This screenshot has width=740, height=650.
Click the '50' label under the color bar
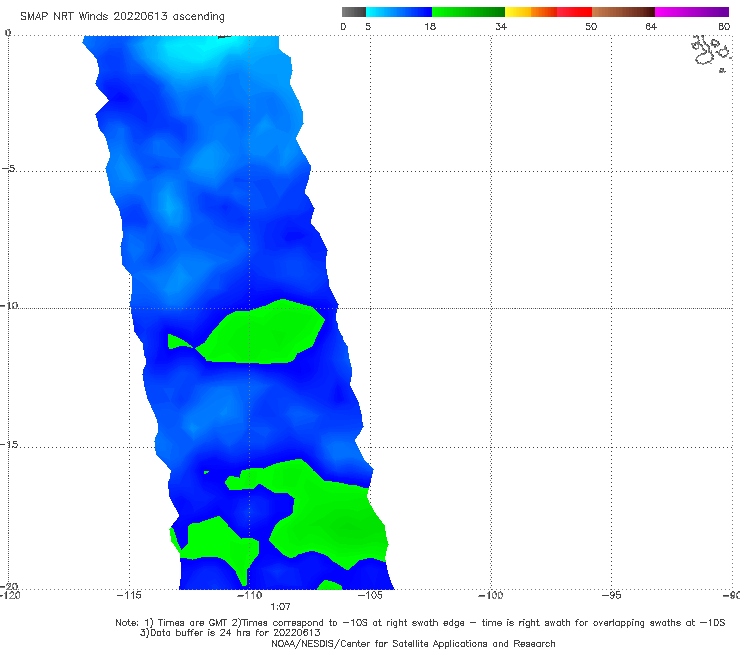(591, 26)
